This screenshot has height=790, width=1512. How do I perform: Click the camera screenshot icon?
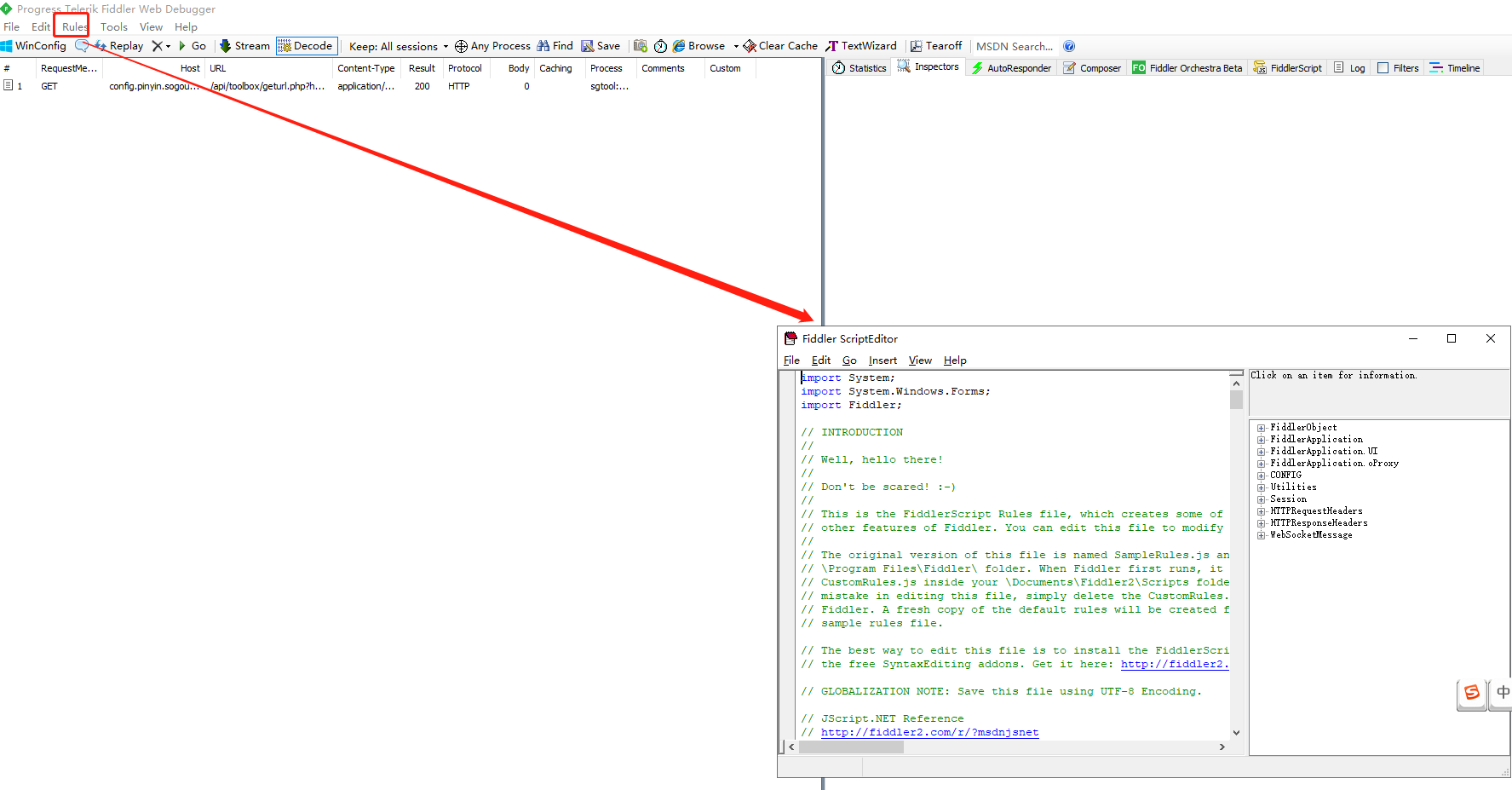tap(641, 46)
